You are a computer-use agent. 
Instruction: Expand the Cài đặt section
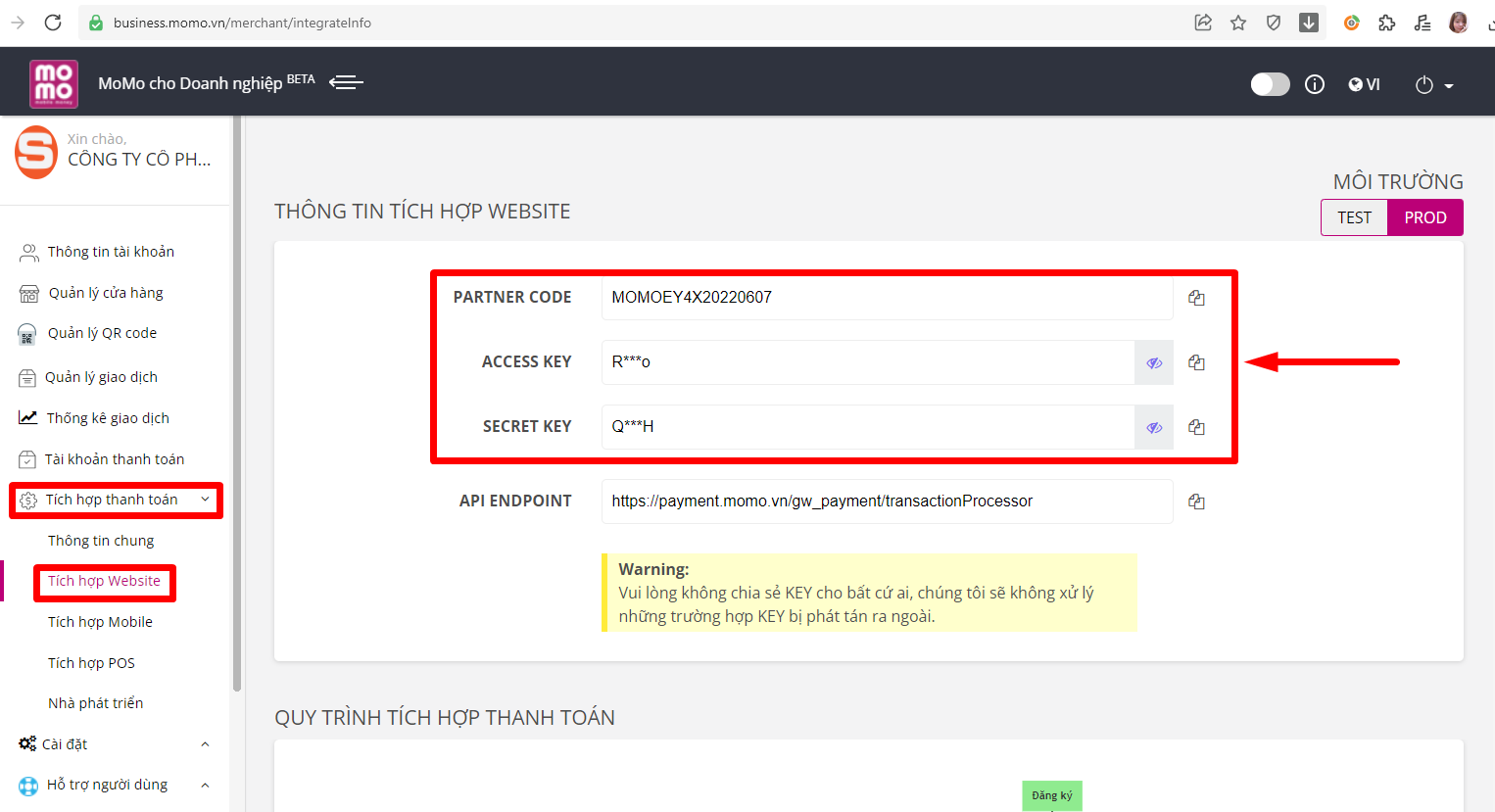click(205, 744)
